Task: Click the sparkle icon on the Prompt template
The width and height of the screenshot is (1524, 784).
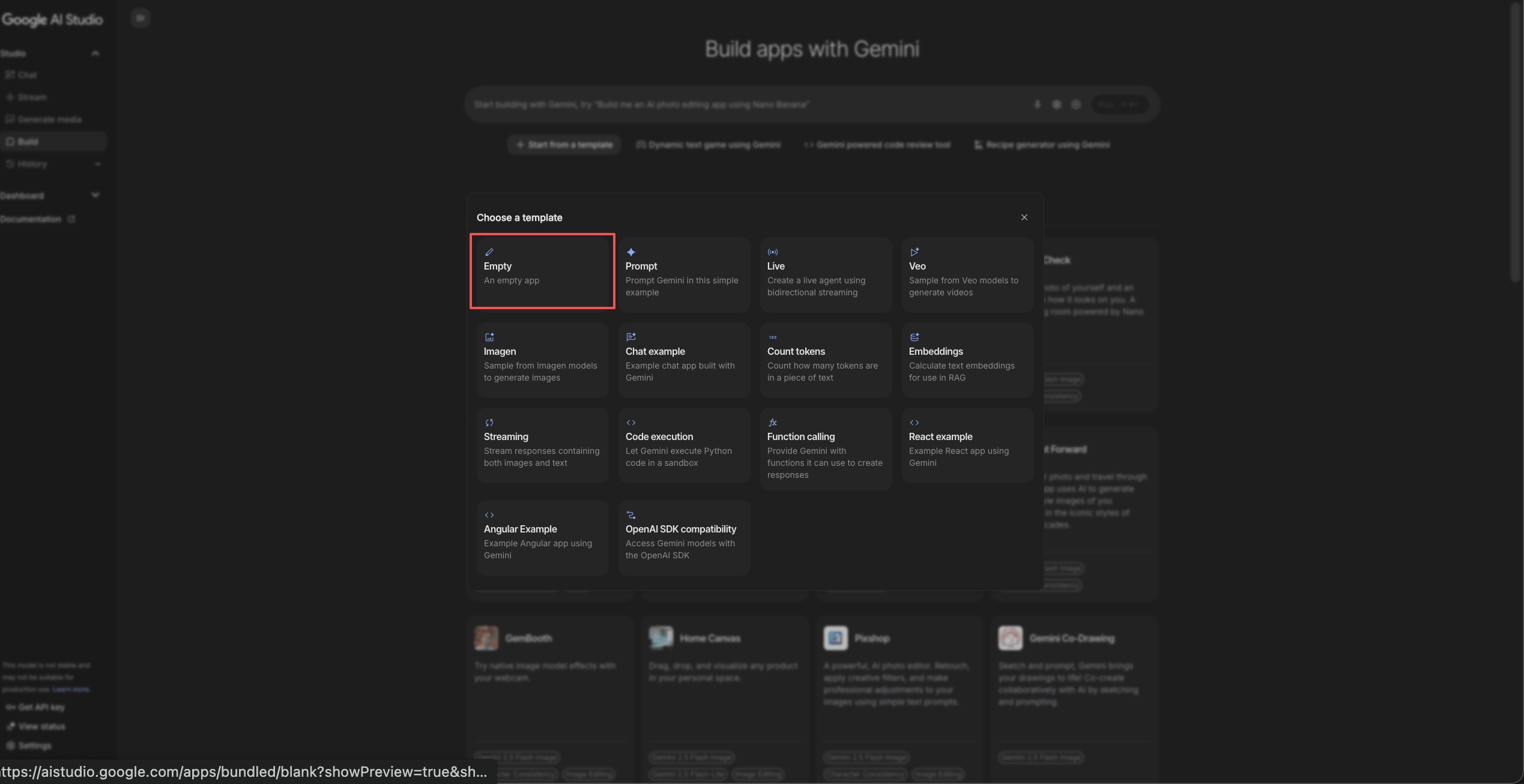Action: [x=631, y=252]
